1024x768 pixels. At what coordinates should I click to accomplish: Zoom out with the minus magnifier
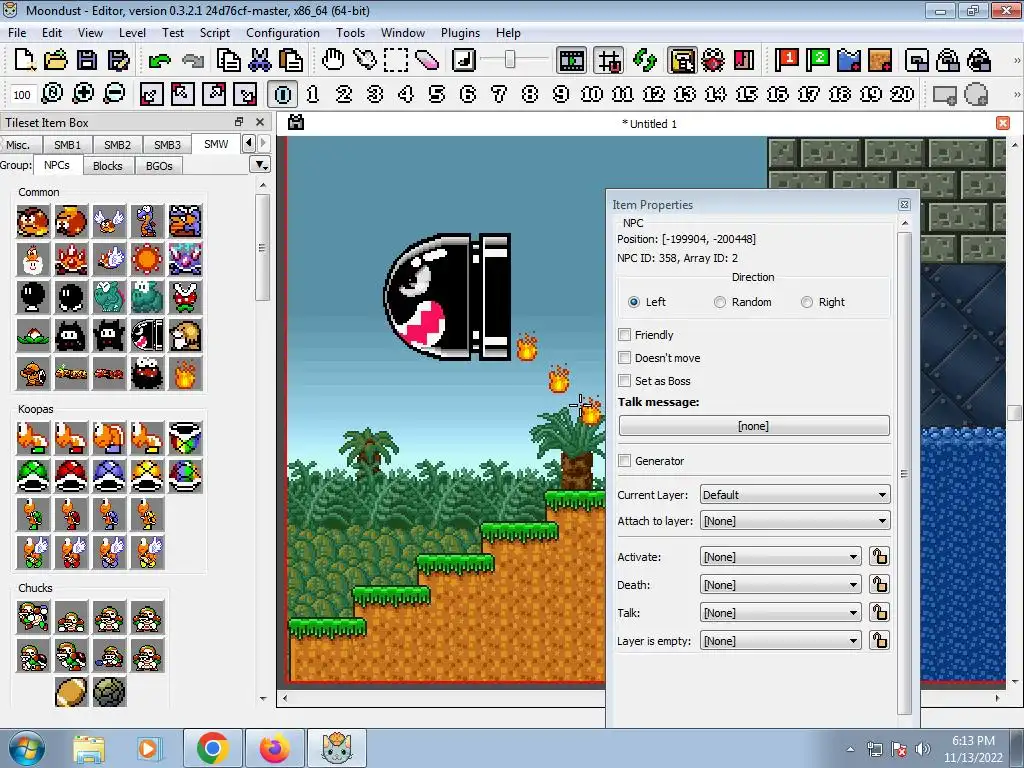click(x=114, y=94)
